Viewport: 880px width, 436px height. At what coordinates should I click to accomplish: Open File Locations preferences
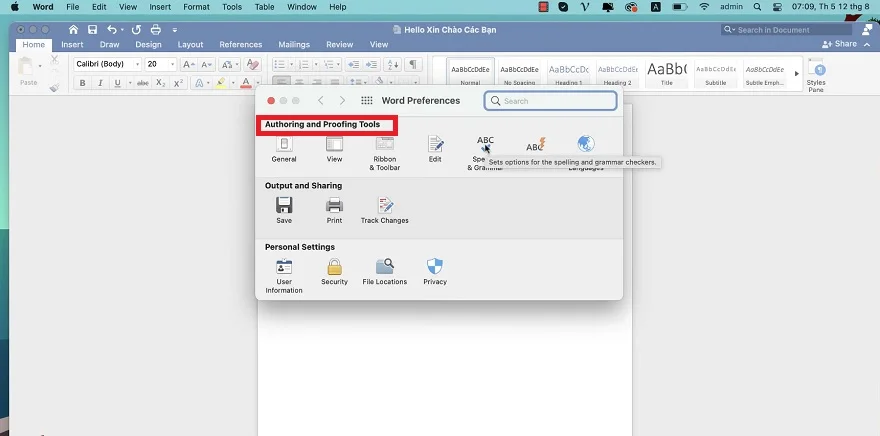click(384, 268)
